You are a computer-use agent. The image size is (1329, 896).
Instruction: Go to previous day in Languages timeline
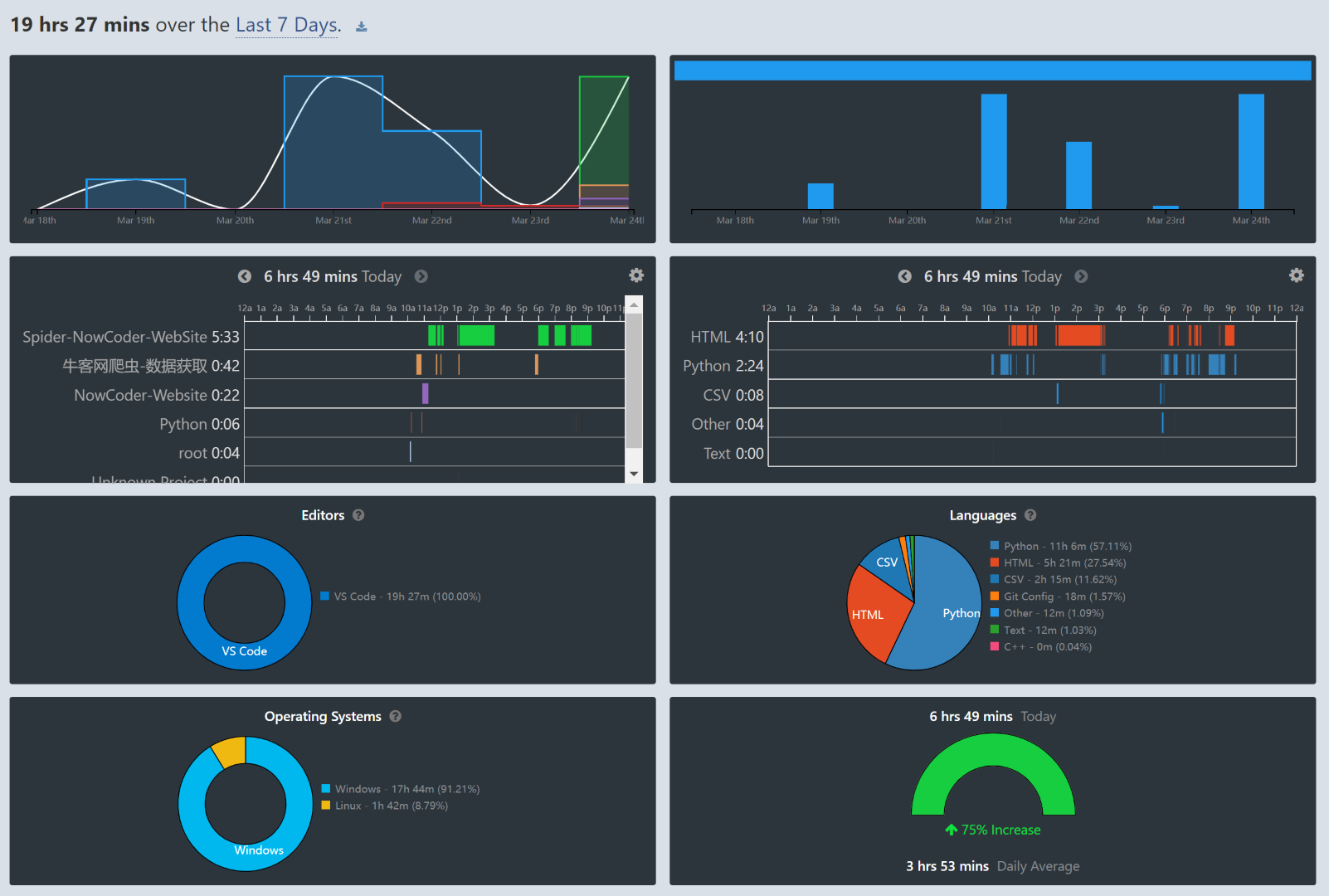[x=905, y=276]
